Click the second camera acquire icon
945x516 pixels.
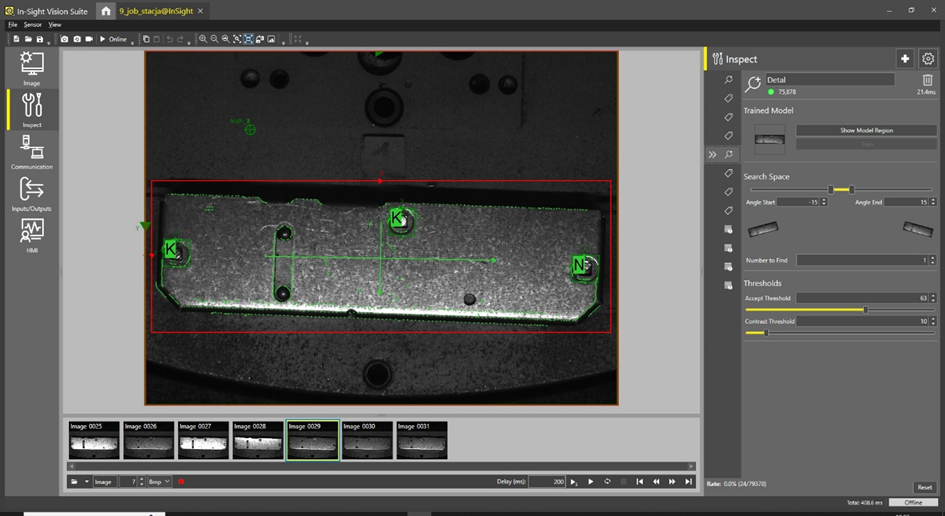point(77,39)
